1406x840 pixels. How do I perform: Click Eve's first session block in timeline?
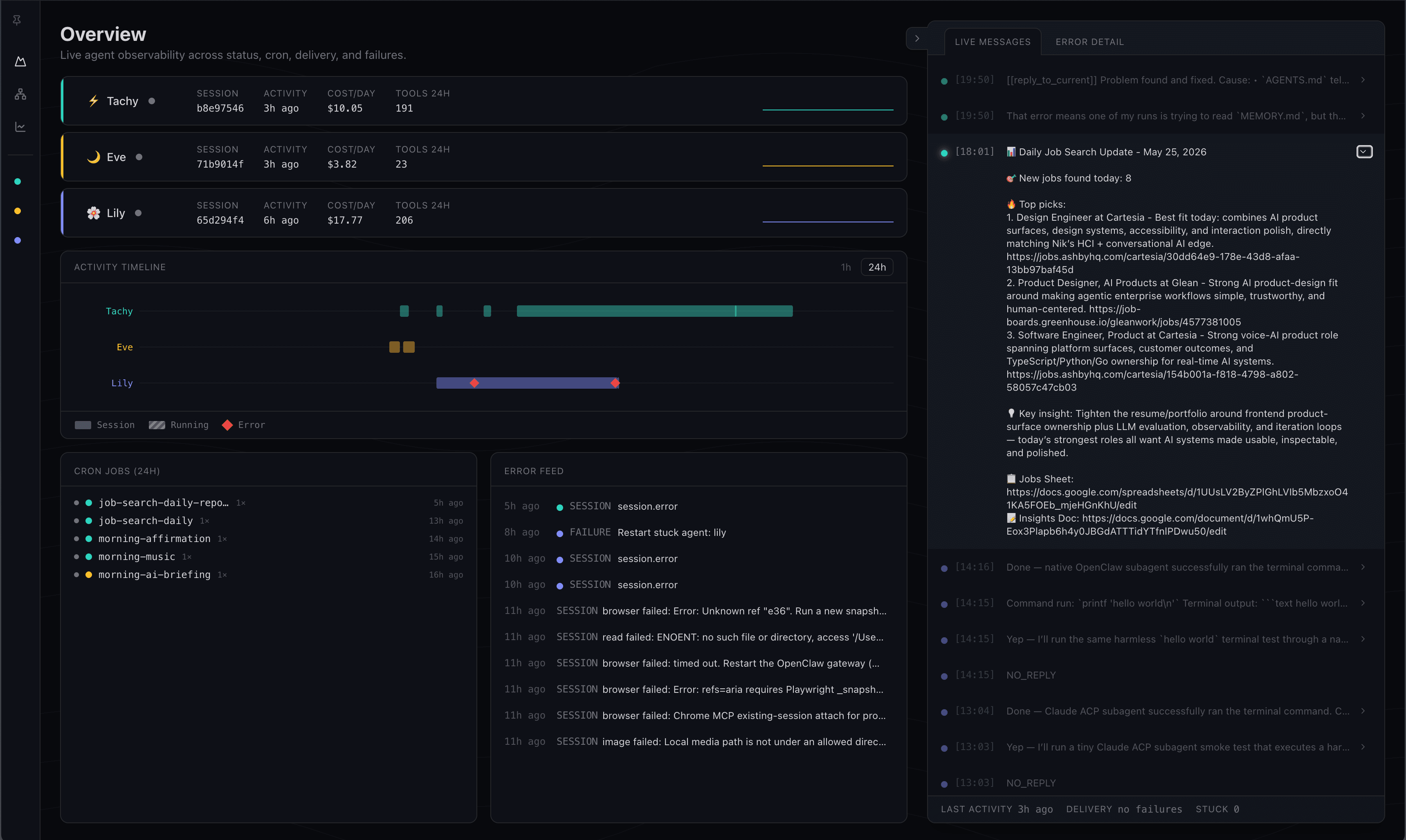pyautogui.click(x=395, y=347)
